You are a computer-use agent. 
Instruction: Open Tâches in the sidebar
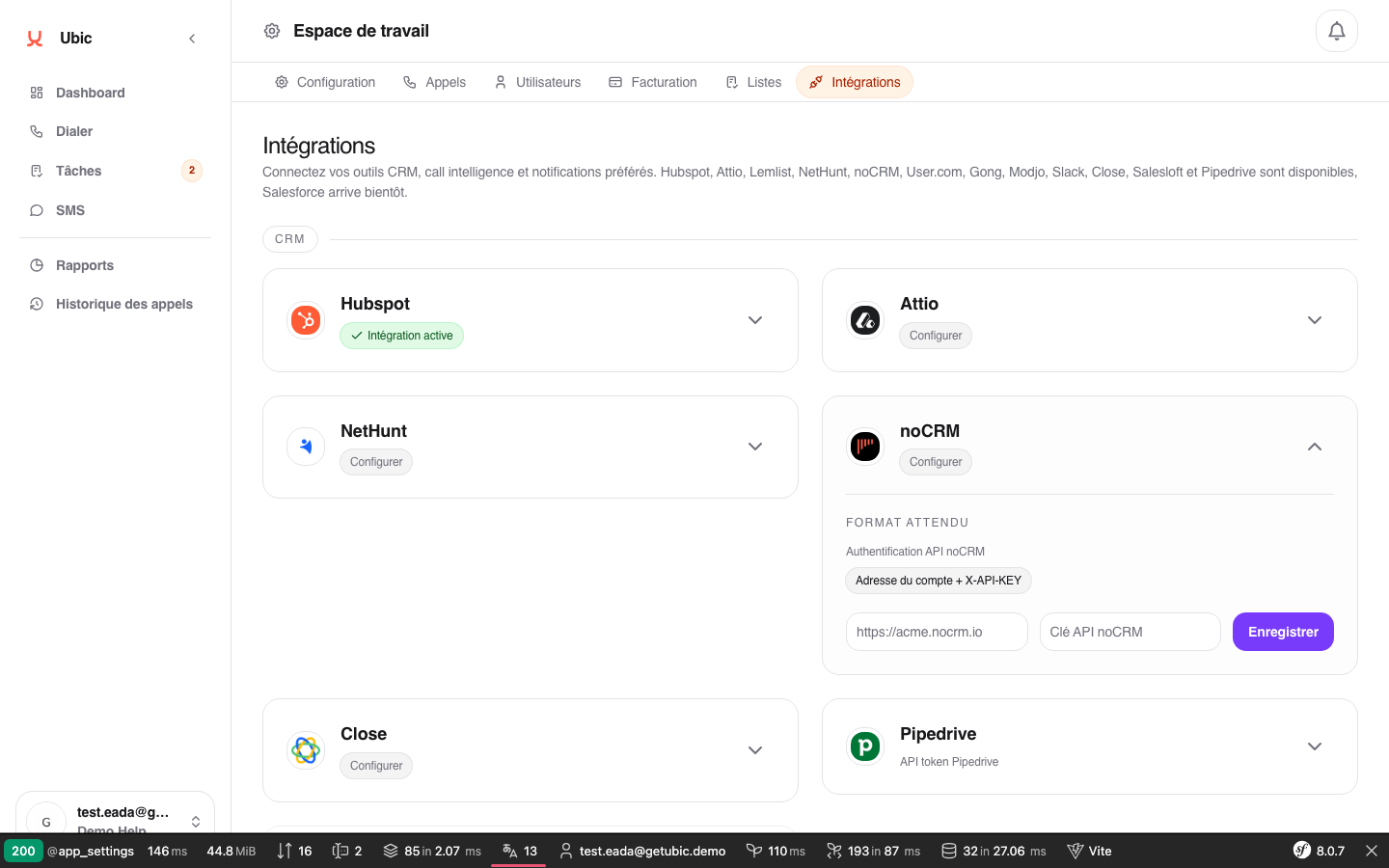tap(115, 171)
